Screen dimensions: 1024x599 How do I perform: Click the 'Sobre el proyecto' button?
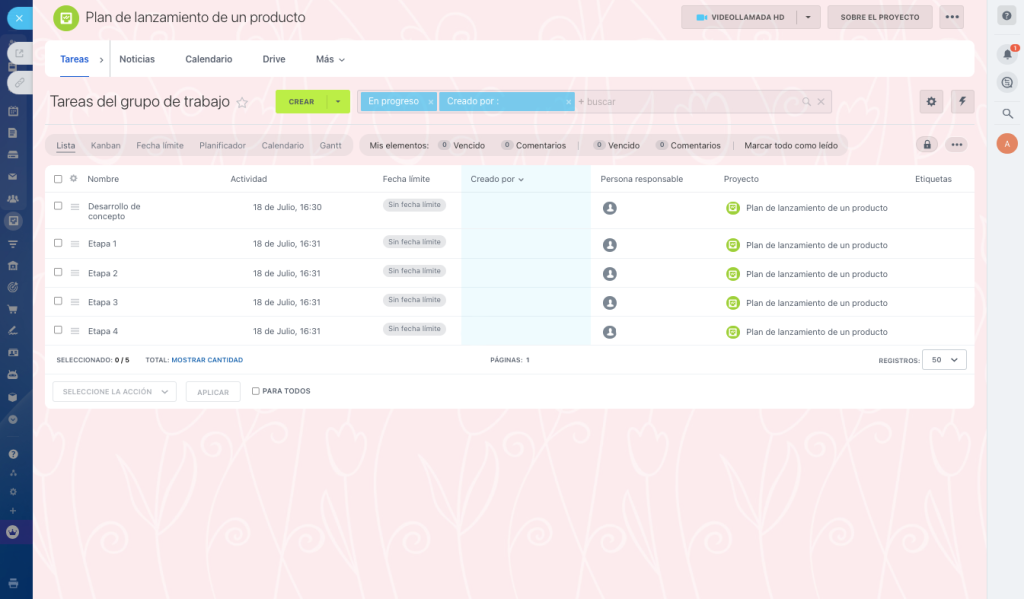click(x=879, y=17)
